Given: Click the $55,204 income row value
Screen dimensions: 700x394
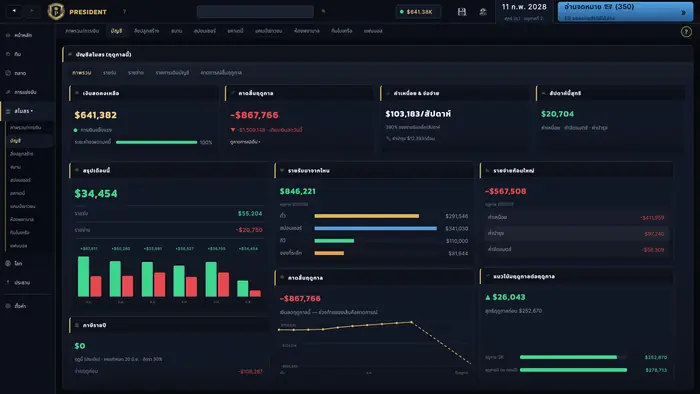Looking at the screenshot, I should [250, 214].
